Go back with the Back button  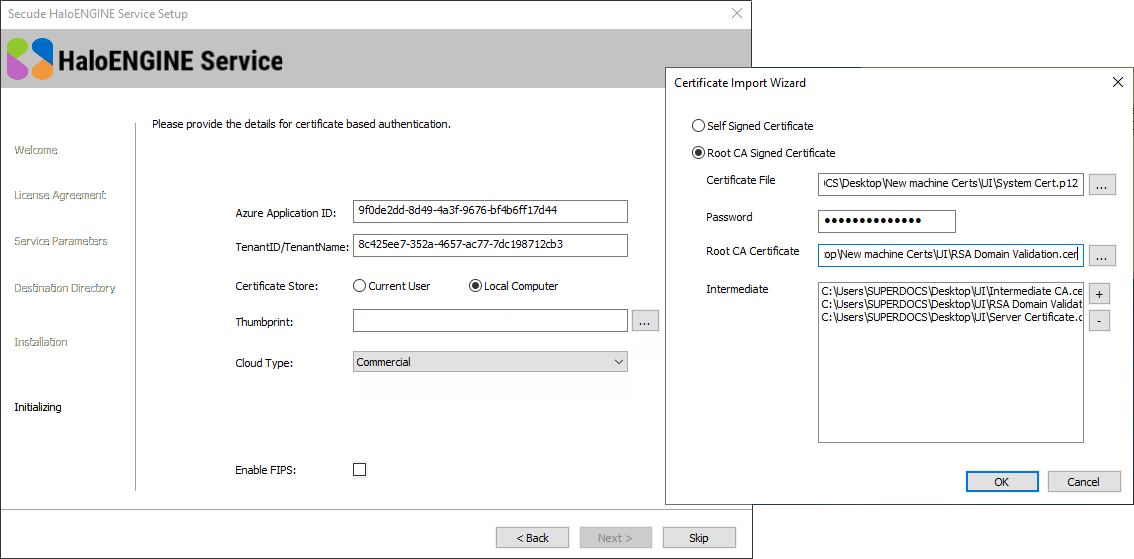point(532,538)
